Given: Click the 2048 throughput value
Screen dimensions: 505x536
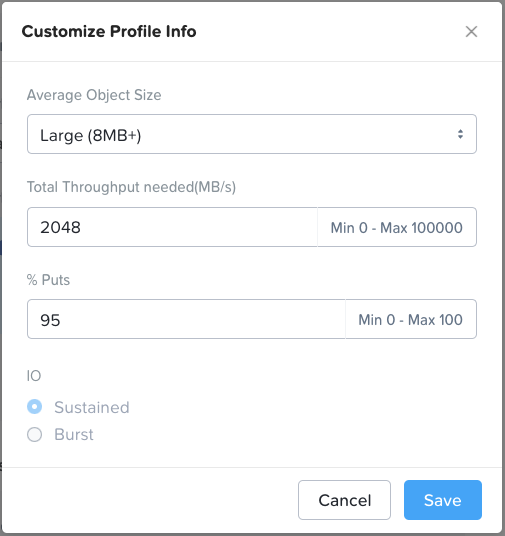Looking at the screenshot, I should point(61,227).
